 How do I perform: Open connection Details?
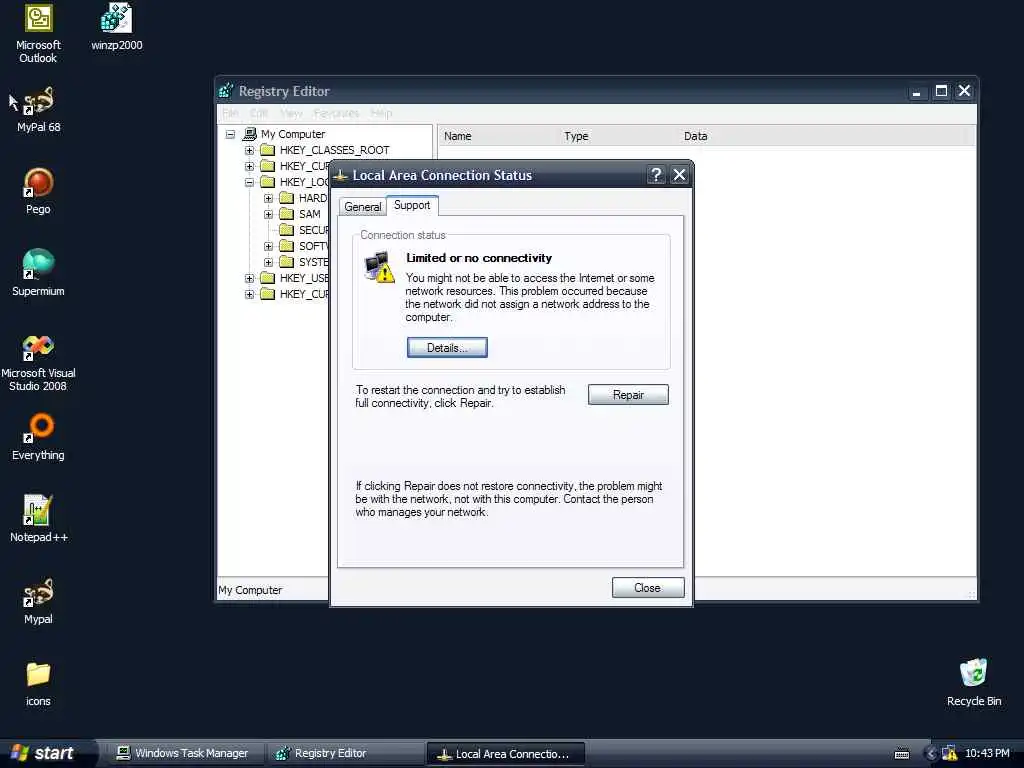click(447, 347)
